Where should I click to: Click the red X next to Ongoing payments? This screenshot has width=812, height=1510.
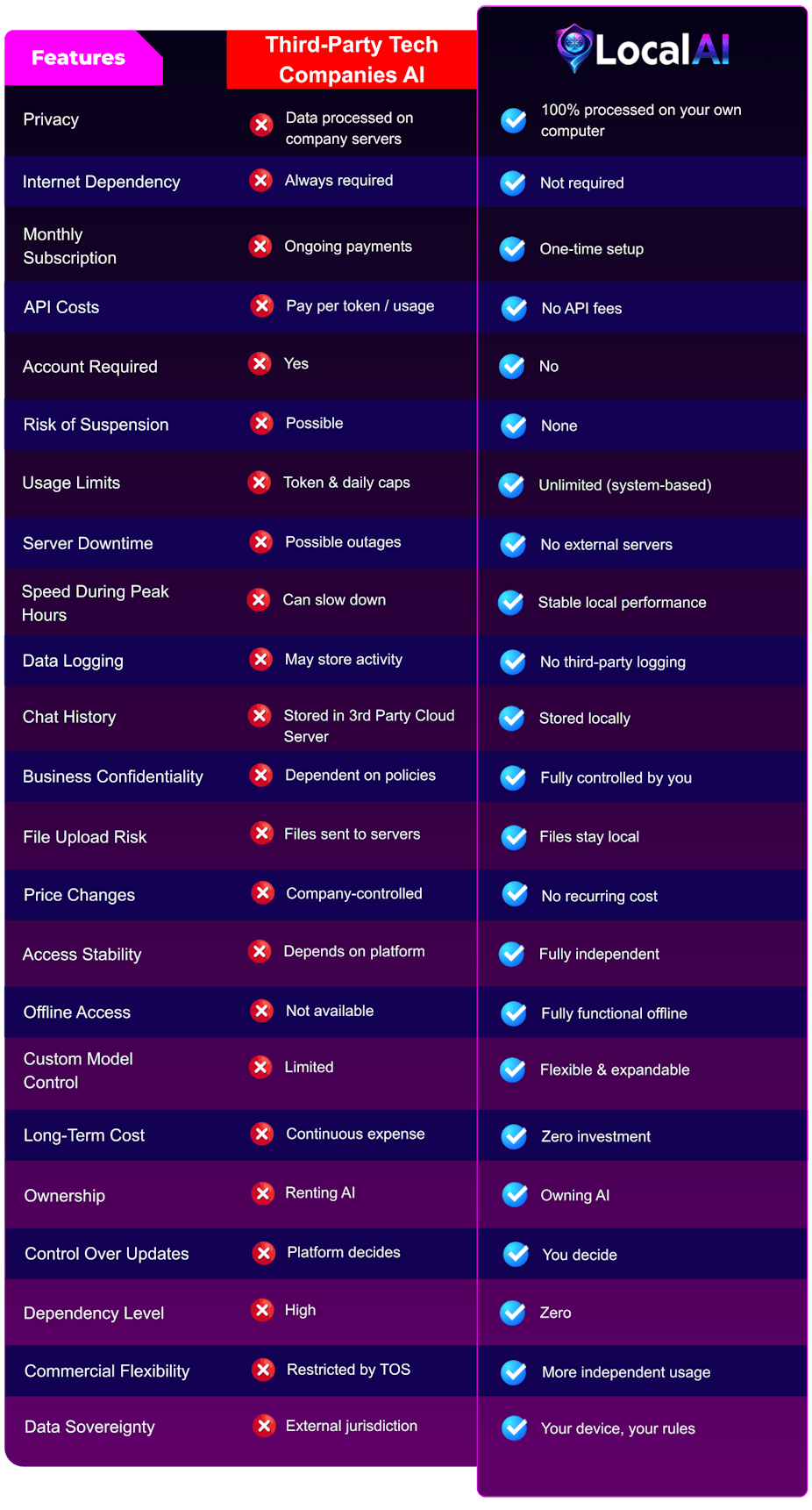pos(260,247)
